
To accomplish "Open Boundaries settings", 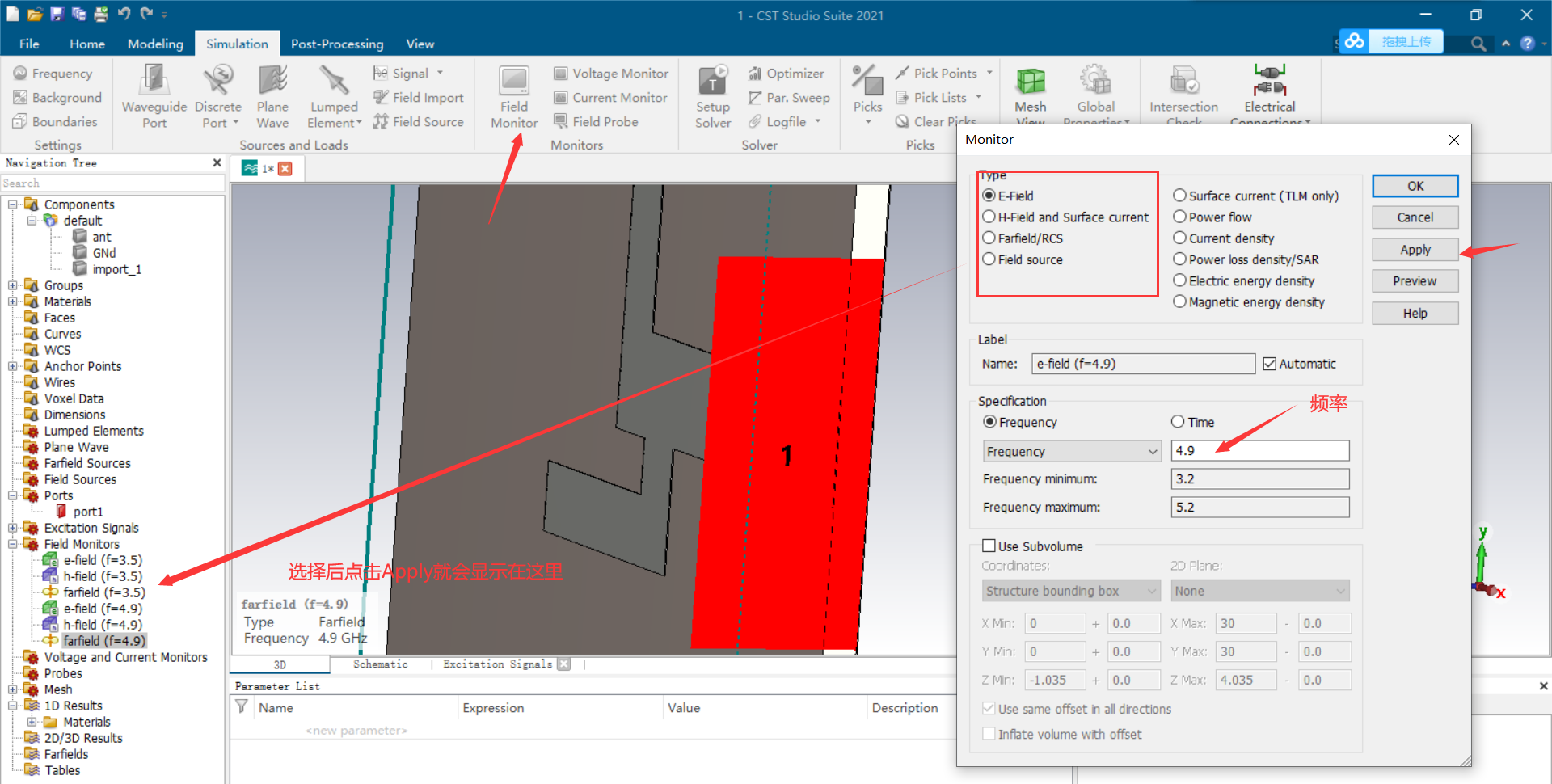I will [55, 122].
